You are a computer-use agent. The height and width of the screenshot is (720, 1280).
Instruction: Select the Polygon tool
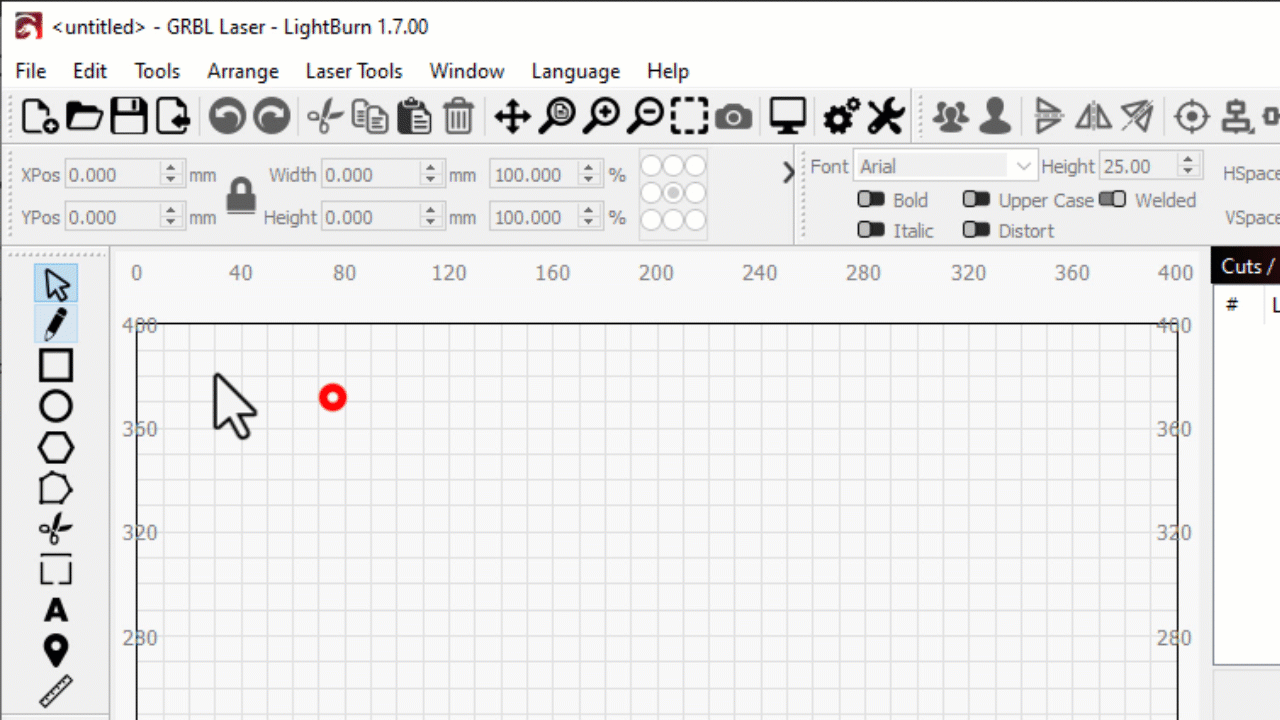pos(55,448)
